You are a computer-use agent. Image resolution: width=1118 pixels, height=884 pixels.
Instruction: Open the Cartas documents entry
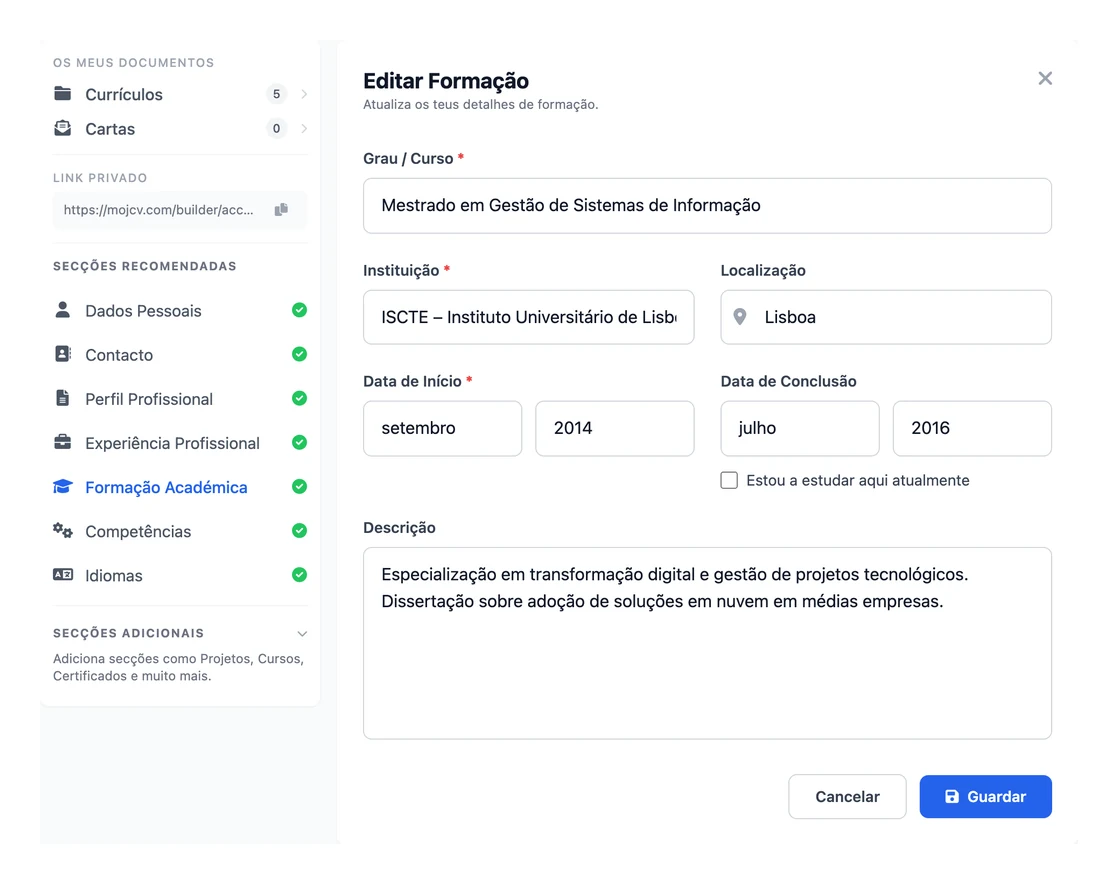tap(180, 128)
